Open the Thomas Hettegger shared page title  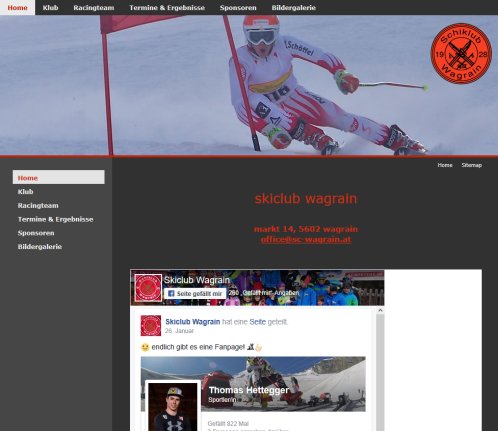(249, 390)
